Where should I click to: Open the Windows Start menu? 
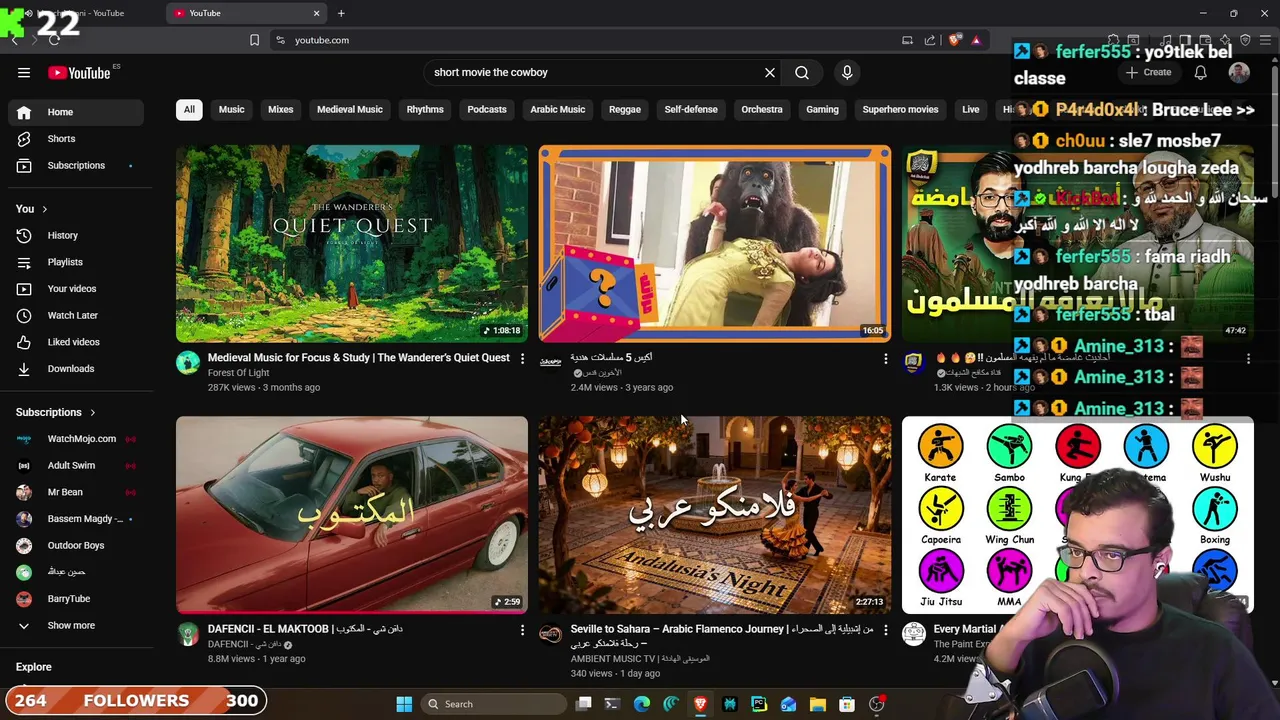404,704
